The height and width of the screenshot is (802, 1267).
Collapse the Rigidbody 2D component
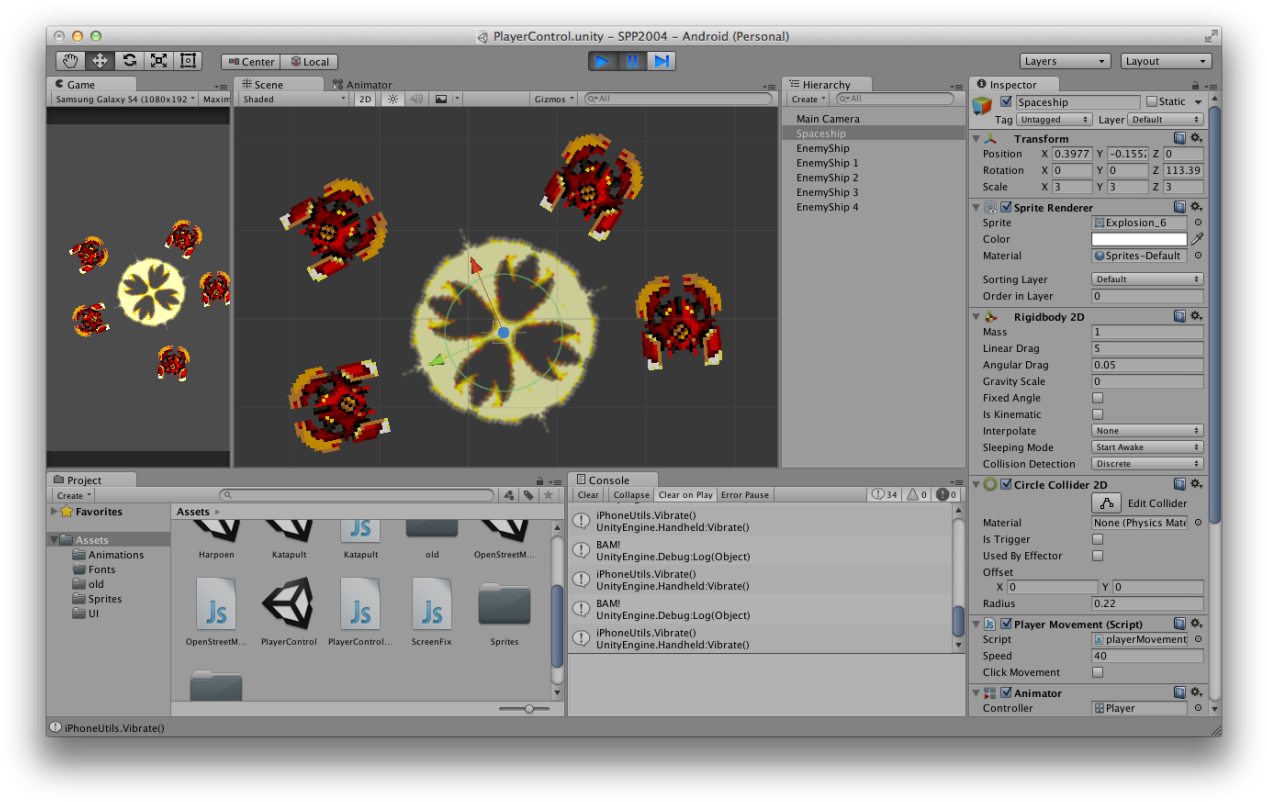[977, 317]
